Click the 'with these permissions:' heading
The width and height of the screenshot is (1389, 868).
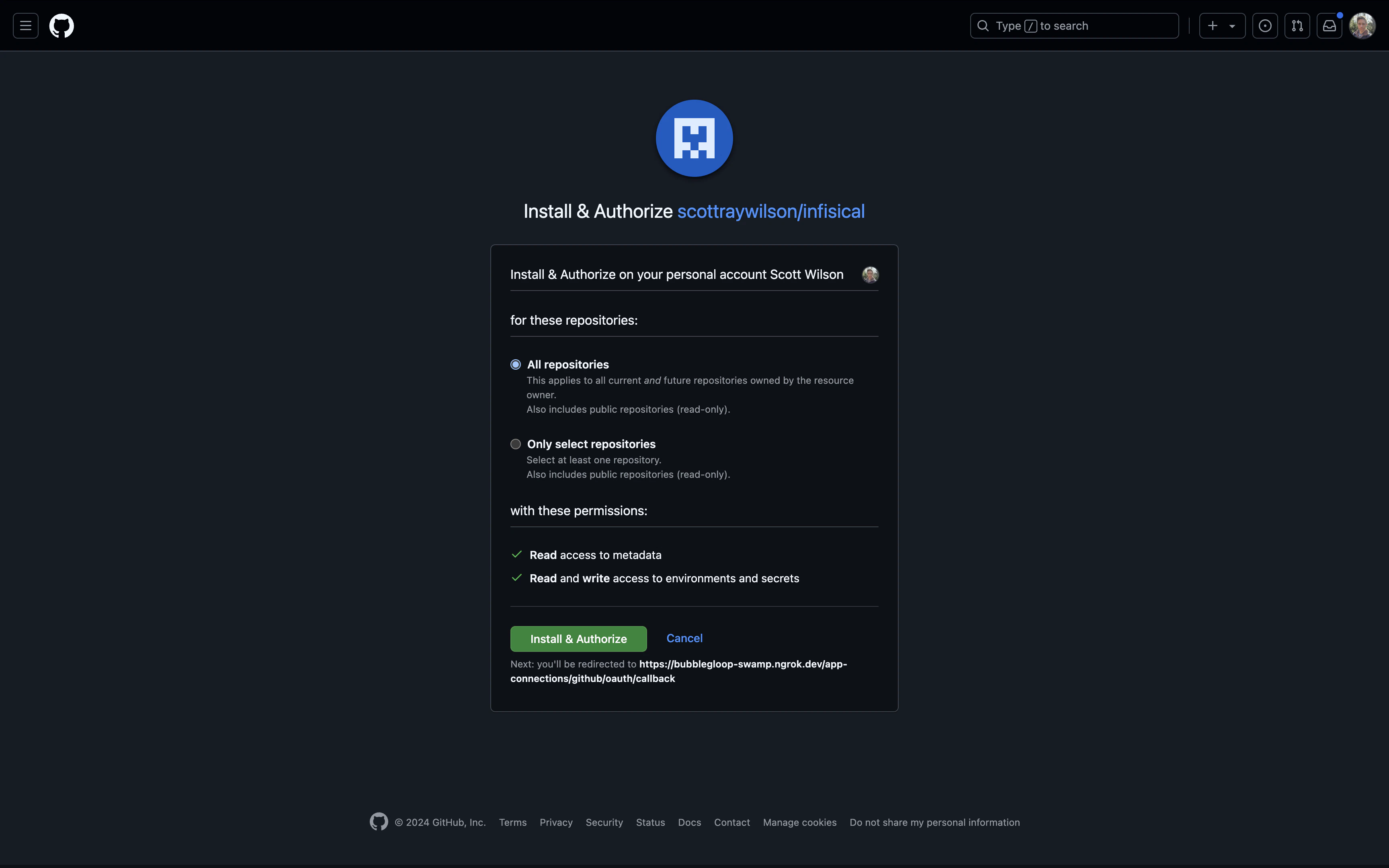click(579, 511)
